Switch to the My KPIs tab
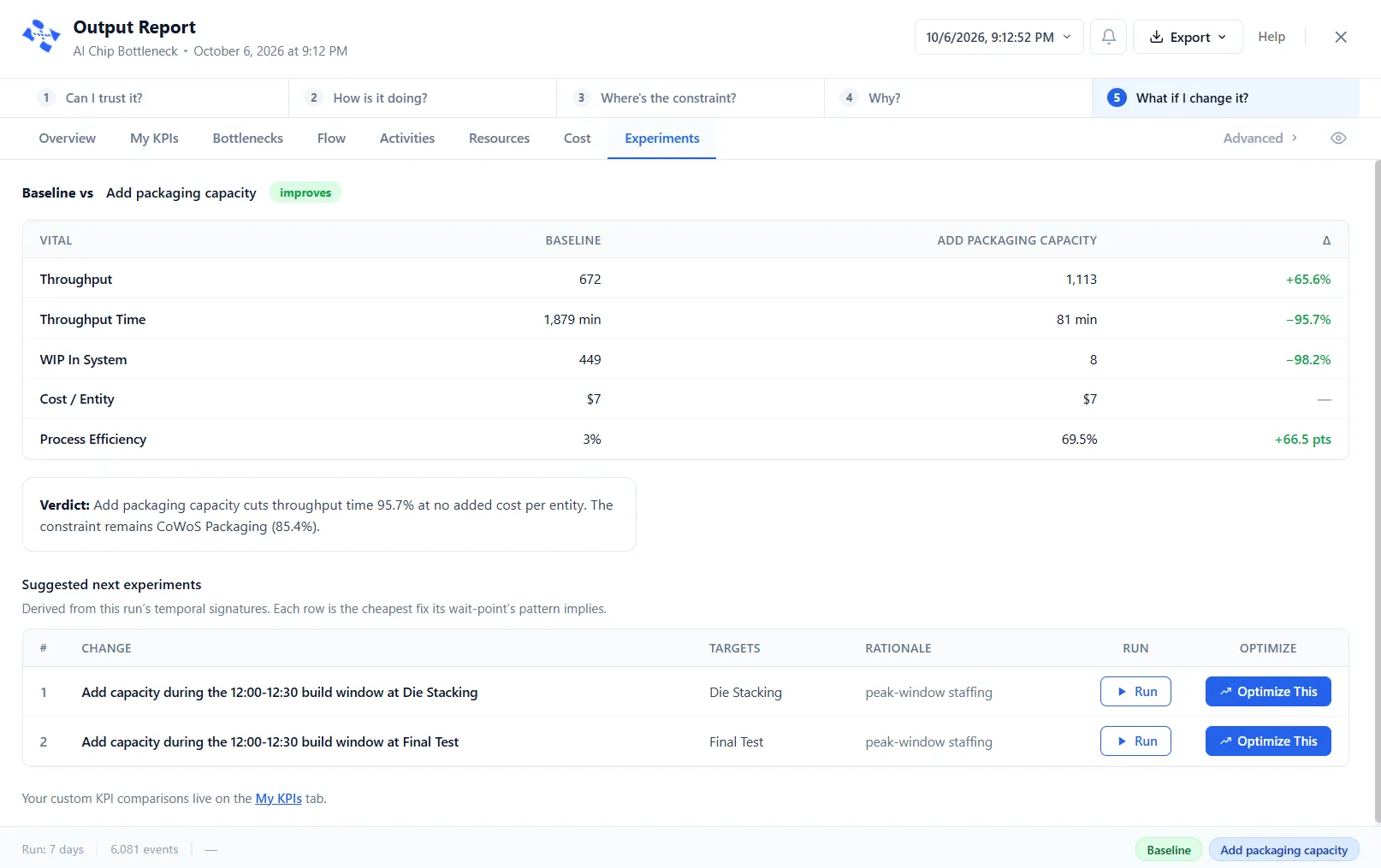1381x868 pixels. coord(154,139)
